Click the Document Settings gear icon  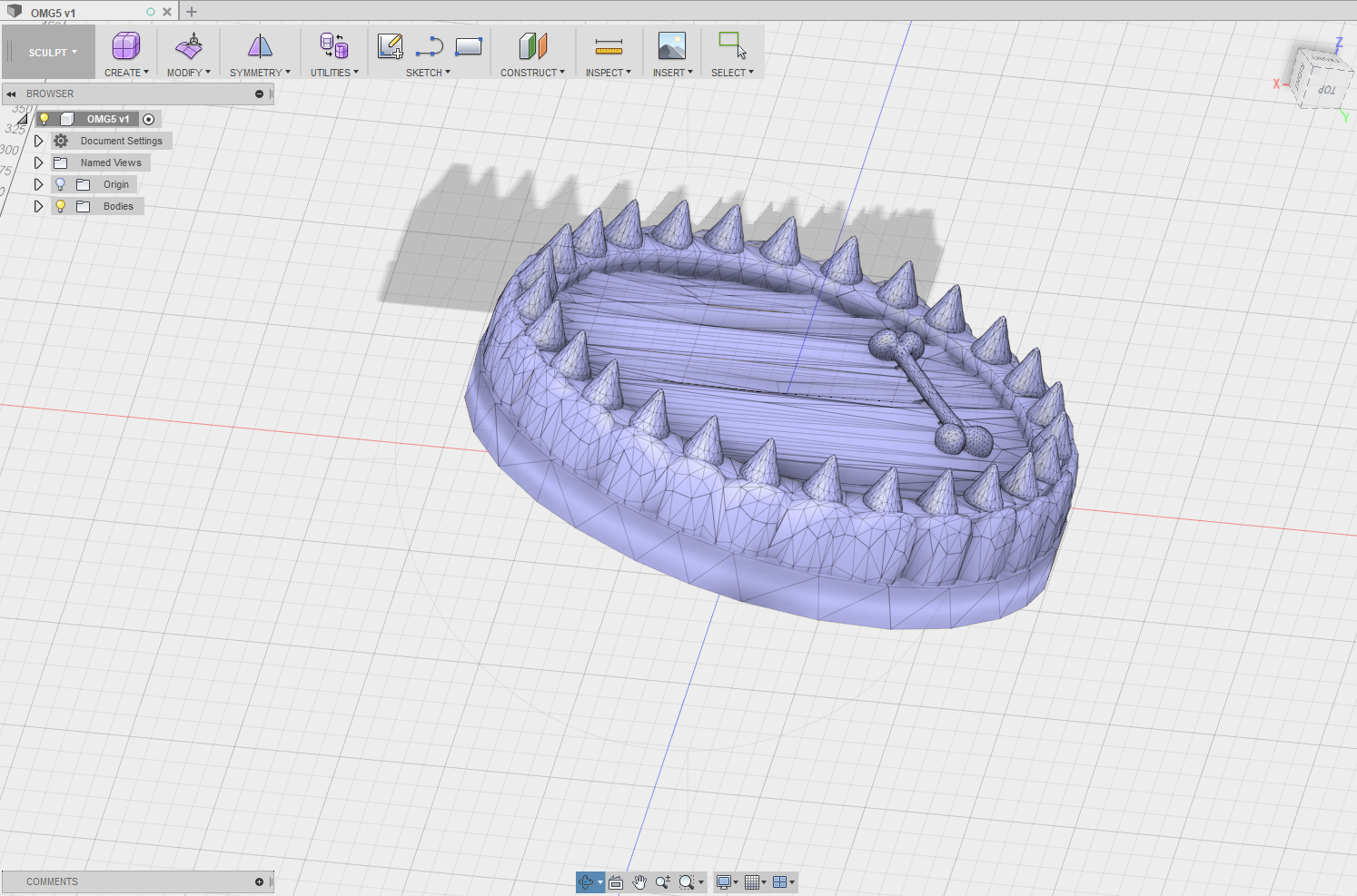tap(61, 141)
